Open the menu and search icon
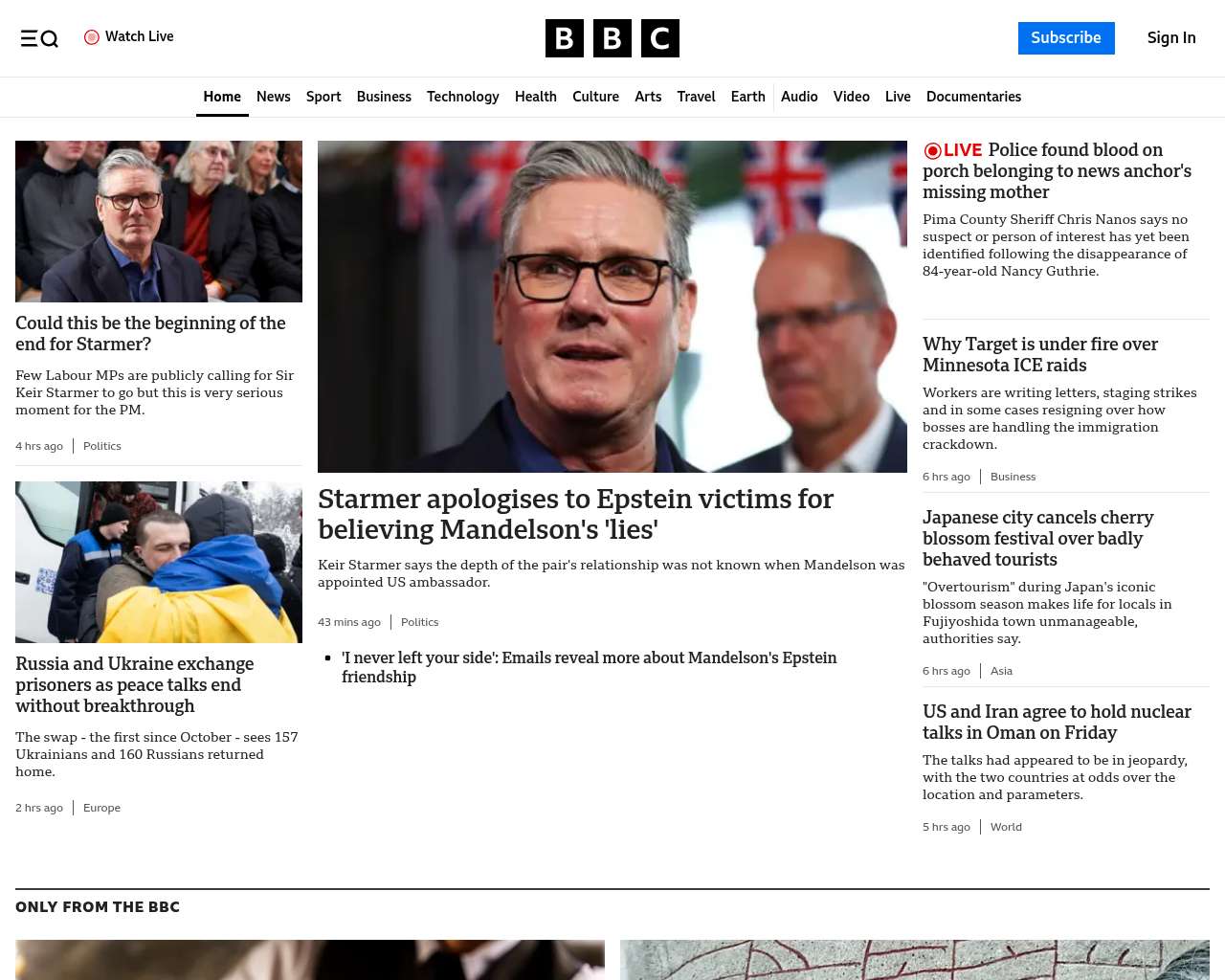Image resolution: width=1225 pixels, height=980 pixels. [39, 38]
